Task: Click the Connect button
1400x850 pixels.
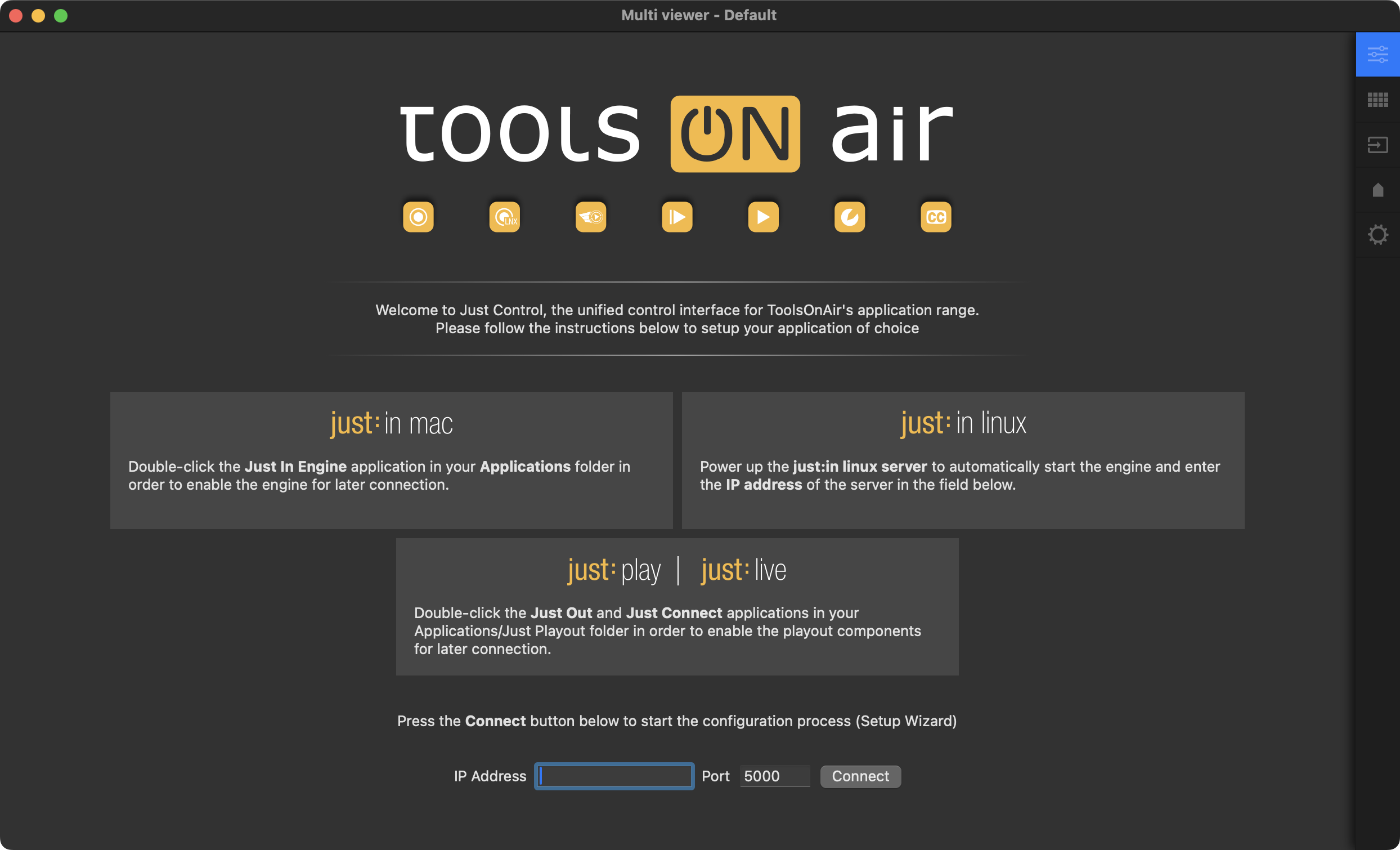Action: [x=860, y=776]
